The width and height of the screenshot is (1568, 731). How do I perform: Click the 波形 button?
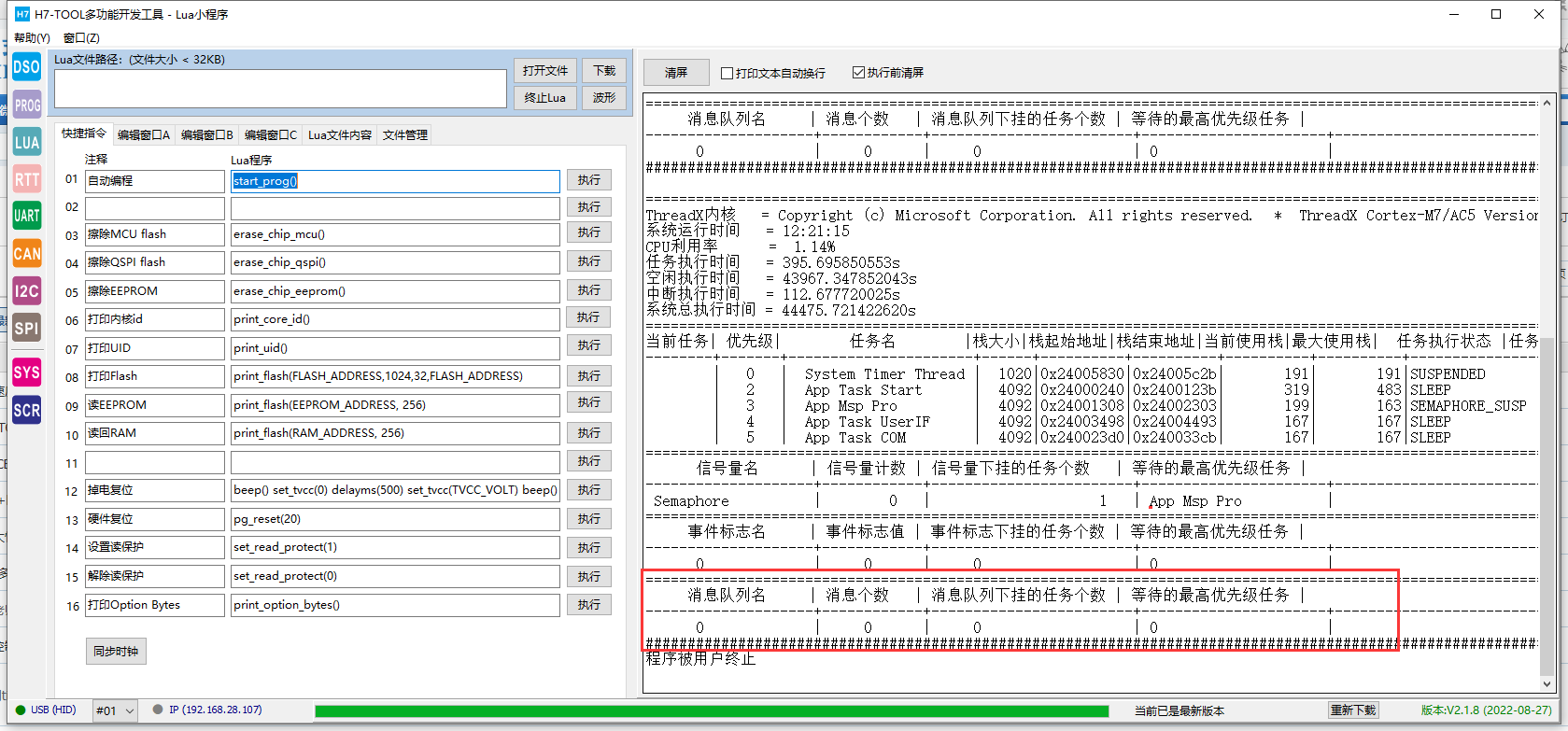pos(604,97)
